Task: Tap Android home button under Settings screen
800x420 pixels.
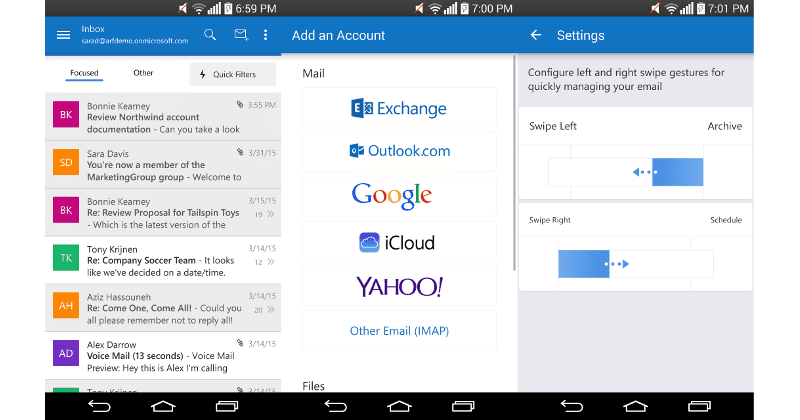Action: click(x=635, y=406)
